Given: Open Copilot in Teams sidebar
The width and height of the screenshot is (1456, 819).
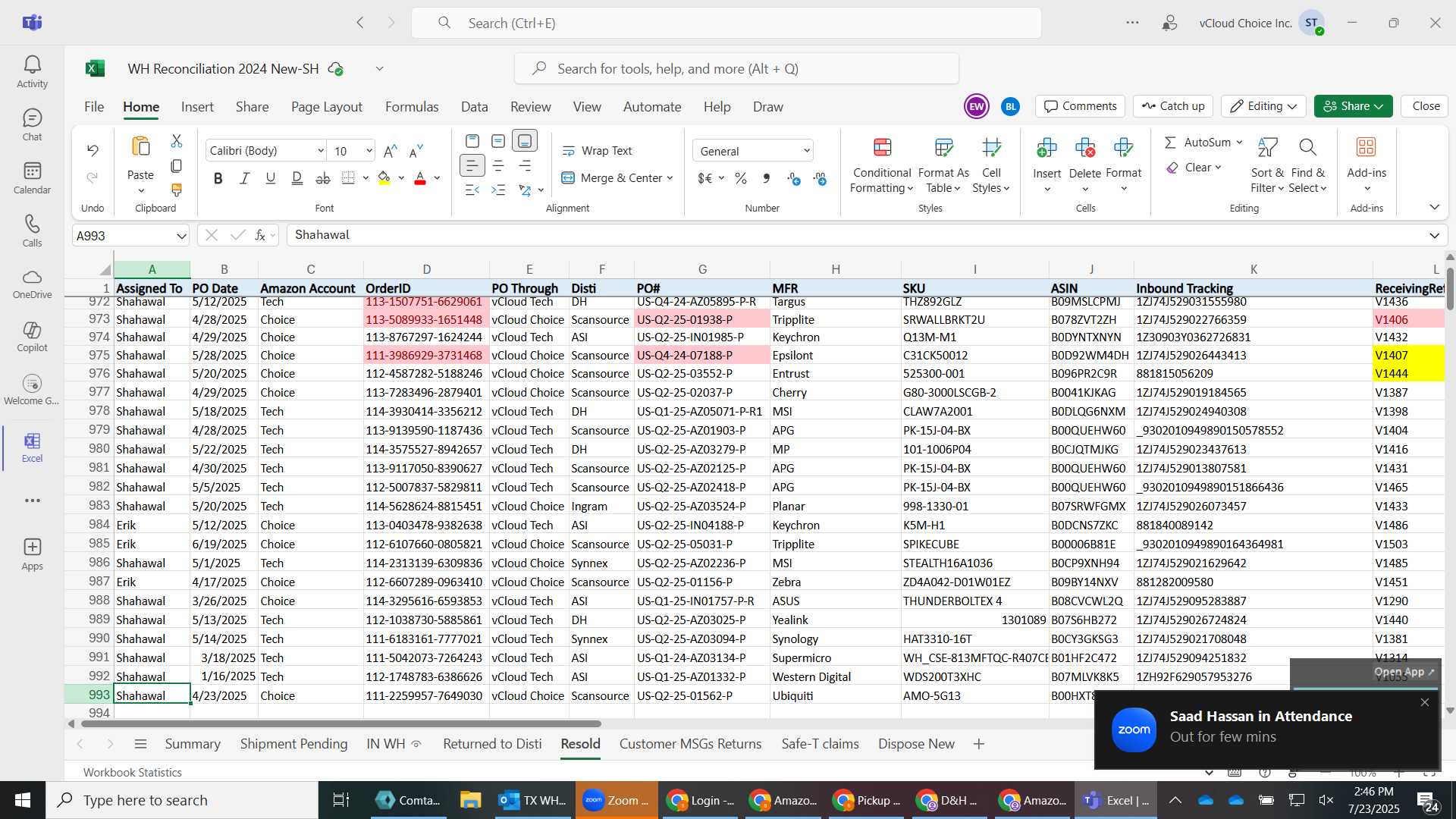Looking at the screenshot, I should click(32, 337).
